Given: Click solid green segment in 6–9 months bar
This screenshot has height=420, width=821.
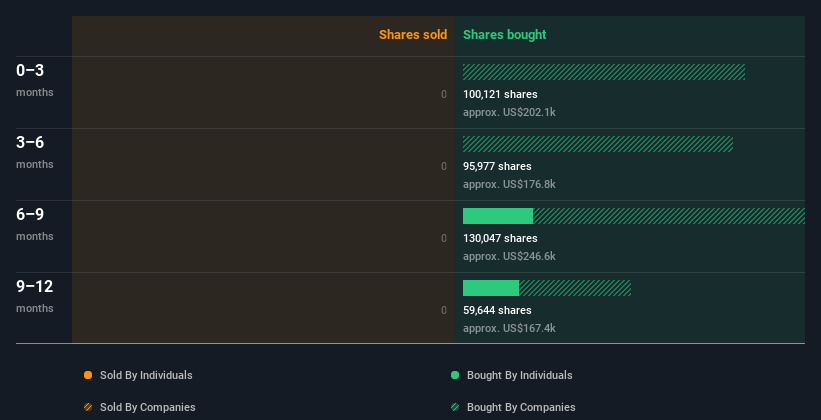Looking at the screenshot, I should point(498,216).
